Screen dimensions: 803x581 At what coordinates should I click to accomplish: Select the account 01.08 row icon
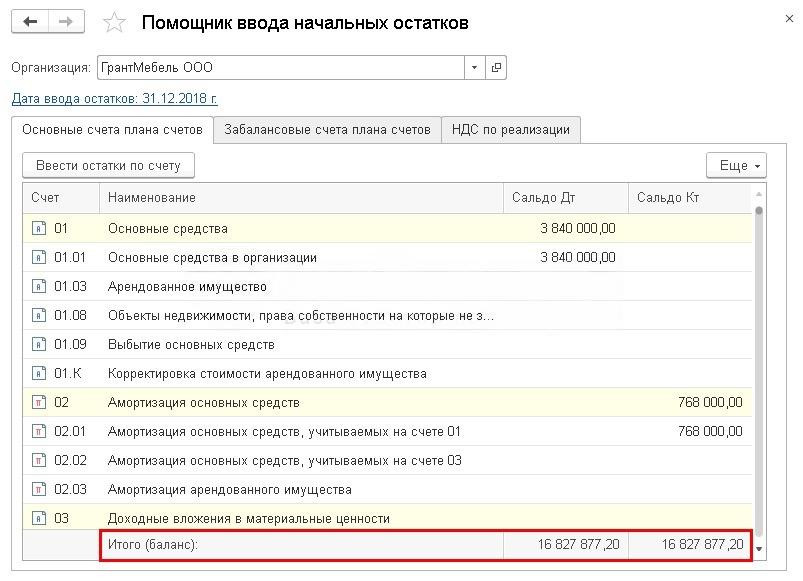pyautogui.click(x=39, y=315)
